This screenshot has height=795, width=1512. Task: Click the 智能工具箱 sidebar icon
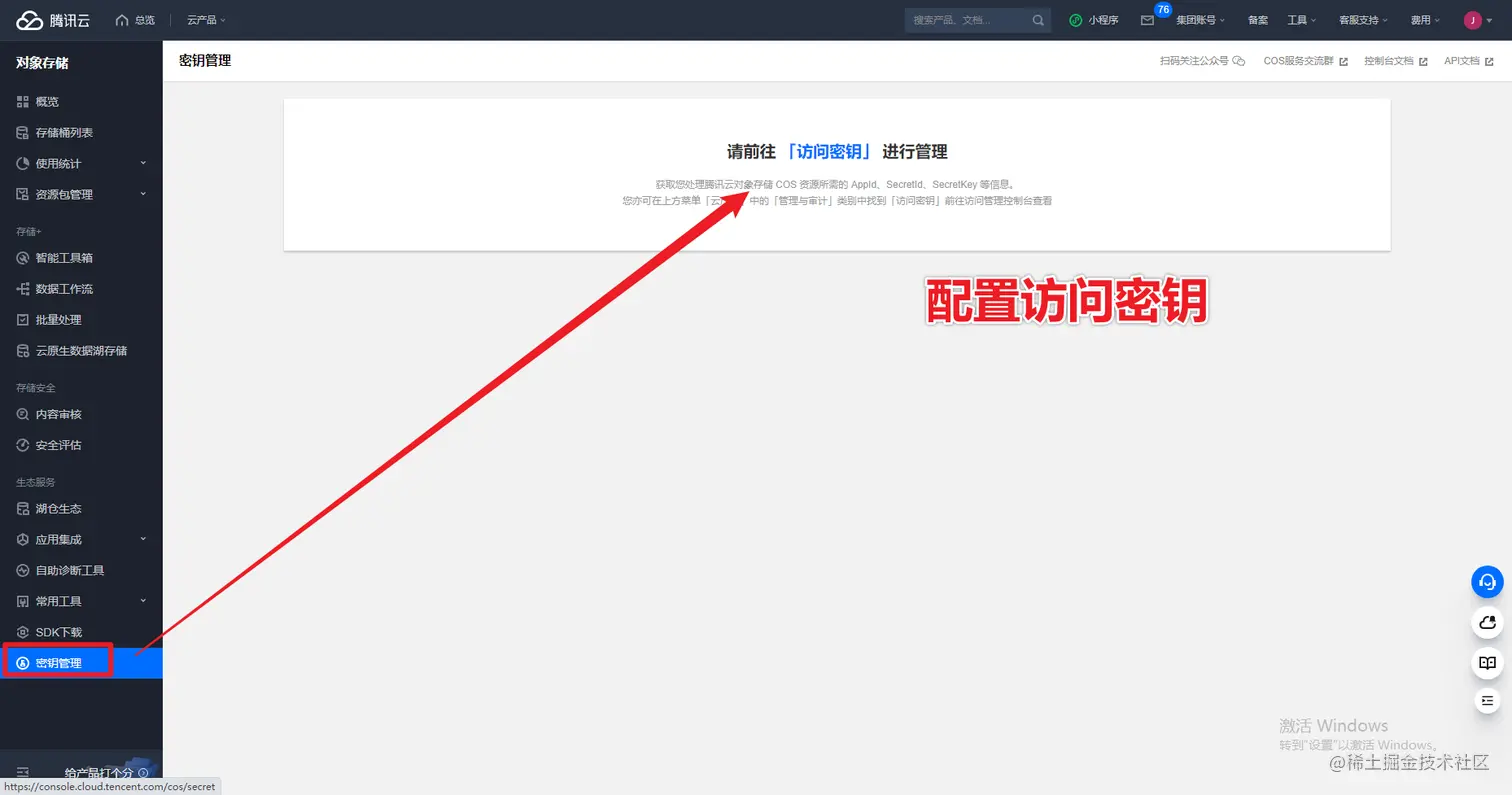click(23, 258)
